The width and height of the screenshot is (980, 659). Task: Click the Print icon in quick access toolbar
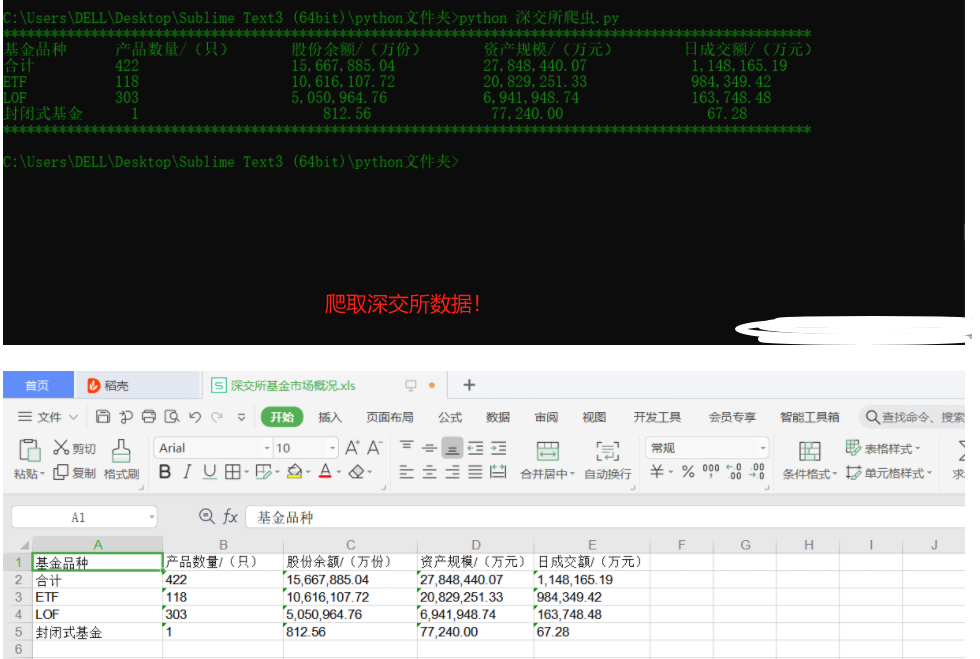click(149, 416)
